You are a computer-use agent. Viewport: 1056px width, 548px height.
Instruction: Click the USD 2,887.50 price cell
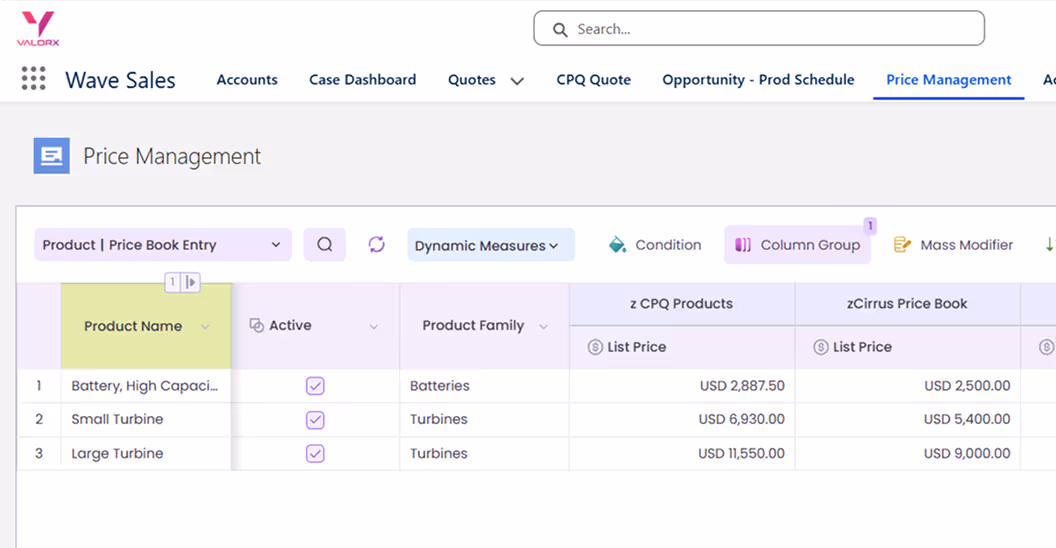tap(682, 386)
